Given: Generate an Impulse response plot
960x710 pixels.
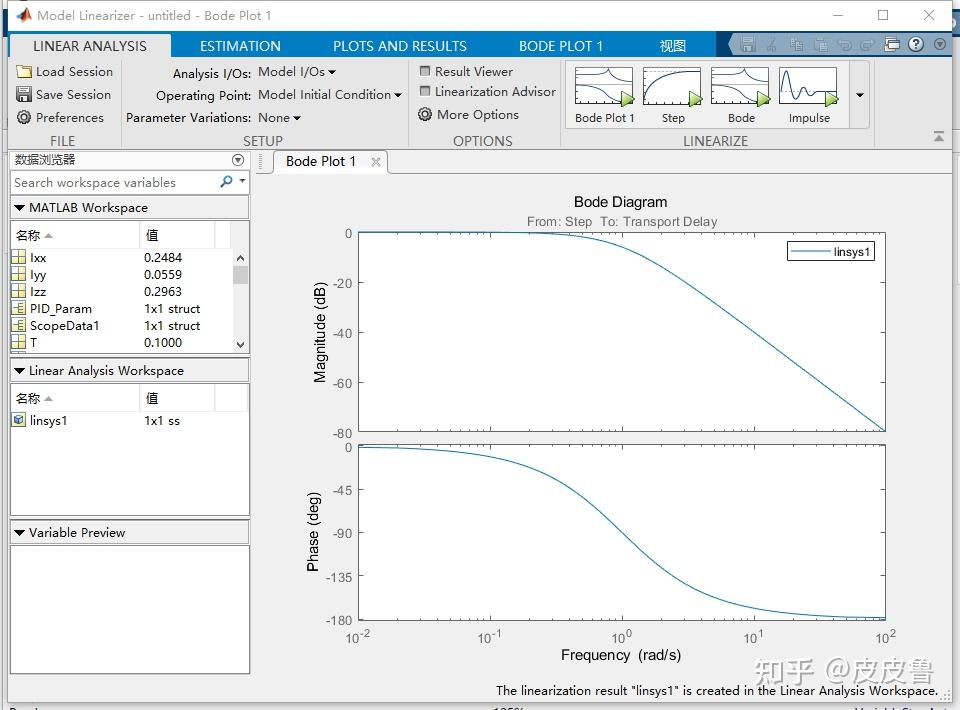Looking at the screenshot, I should [x=808, y=90].
